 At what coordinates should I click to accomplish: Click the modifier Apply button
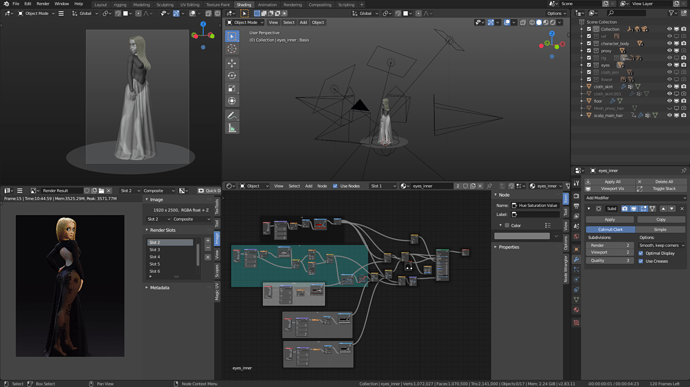(609, 219)
